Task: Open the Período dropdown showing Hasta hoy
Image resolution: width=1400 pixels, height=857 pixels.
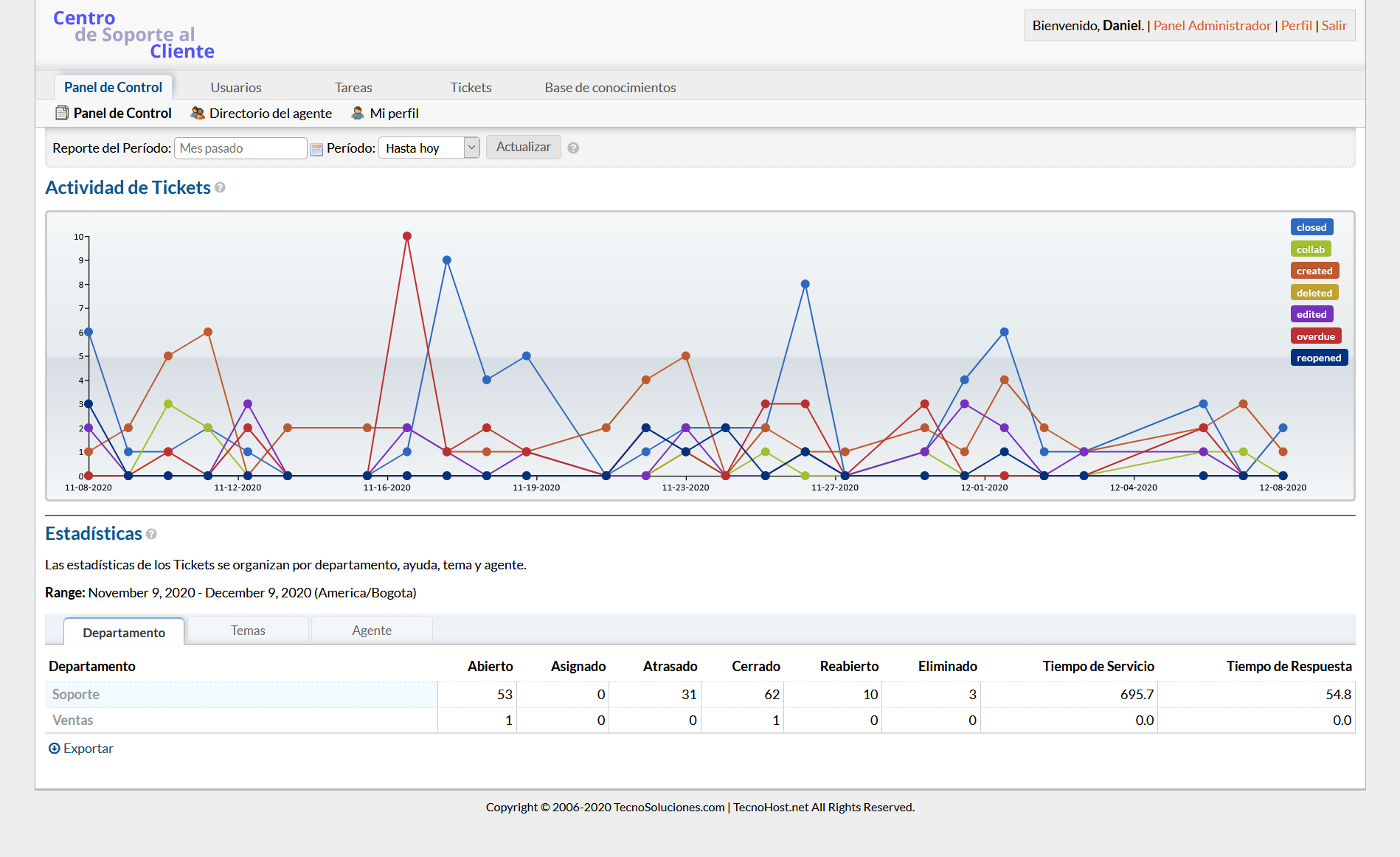Action: click(429, 148)
